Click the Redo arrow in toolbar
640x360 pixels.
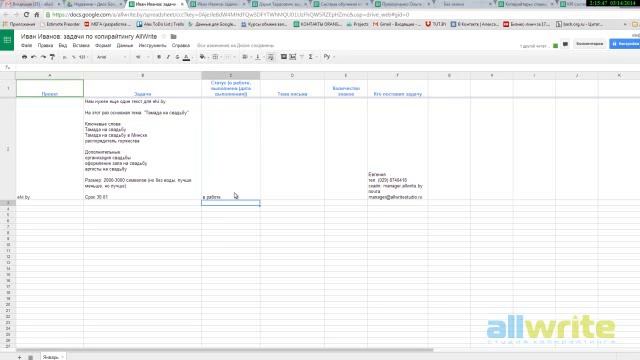[43, 57]
